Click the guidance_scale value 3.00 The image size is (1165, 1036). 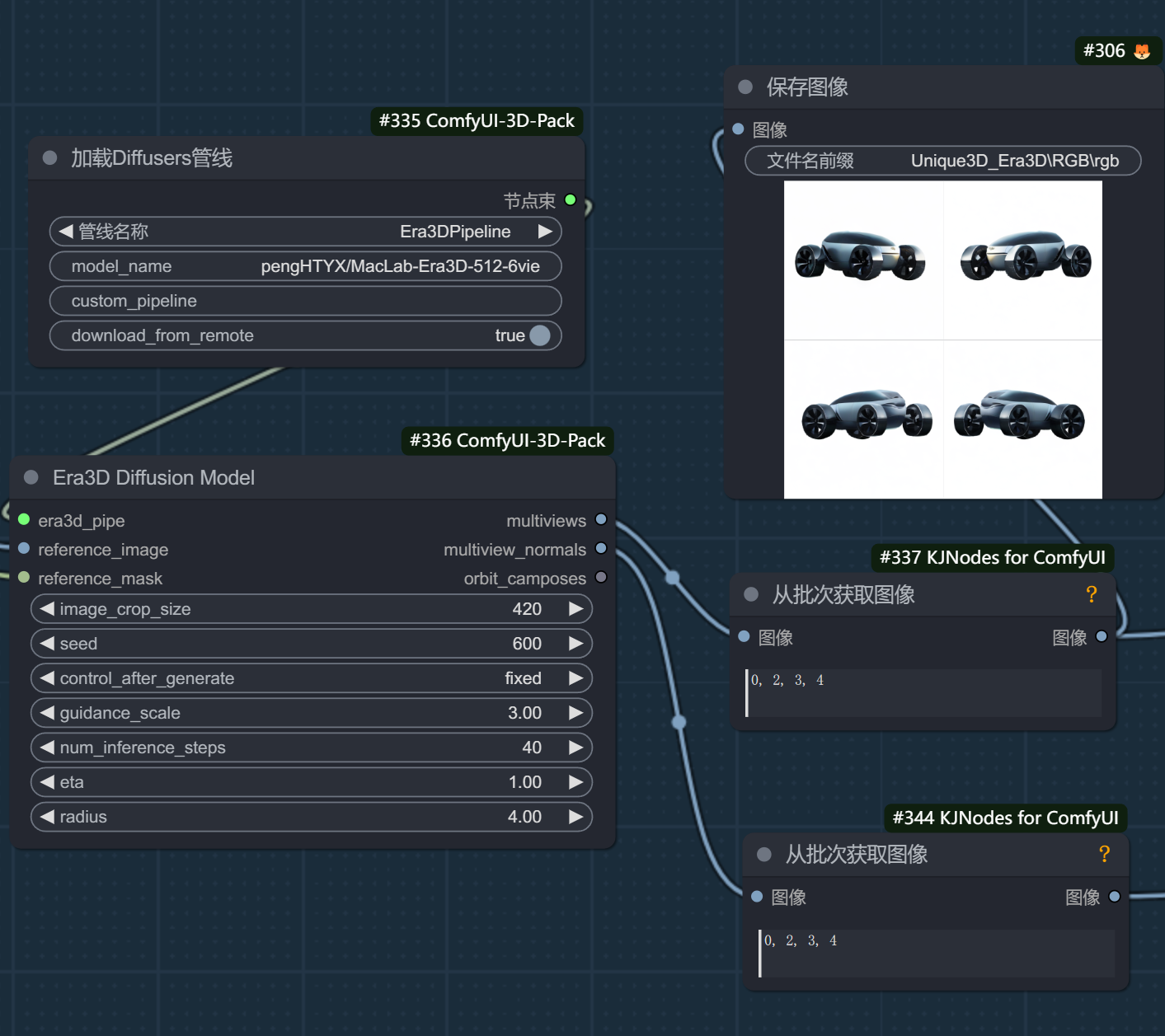[x=524, y=713]
